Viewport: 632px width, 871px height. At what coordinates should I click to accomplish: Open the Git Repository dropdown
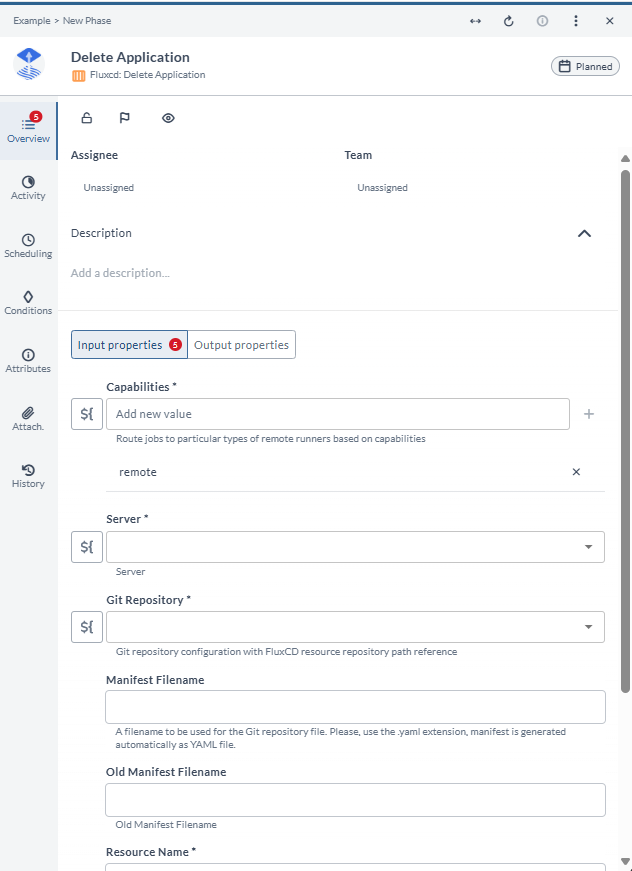[x=355, y=627]
